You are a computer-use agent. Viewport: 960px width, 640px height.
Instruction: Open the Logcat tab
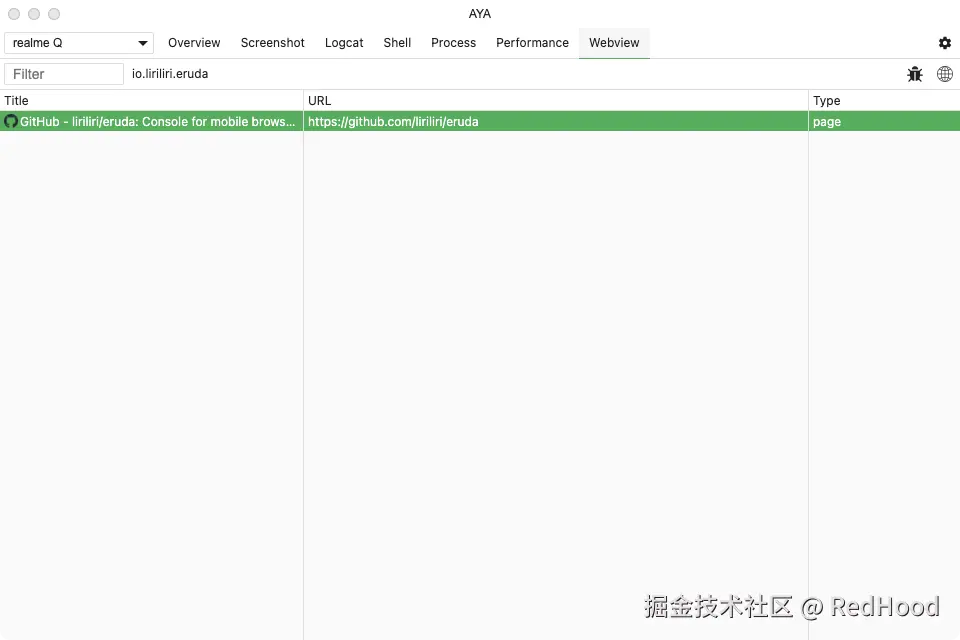pos(344,43)
